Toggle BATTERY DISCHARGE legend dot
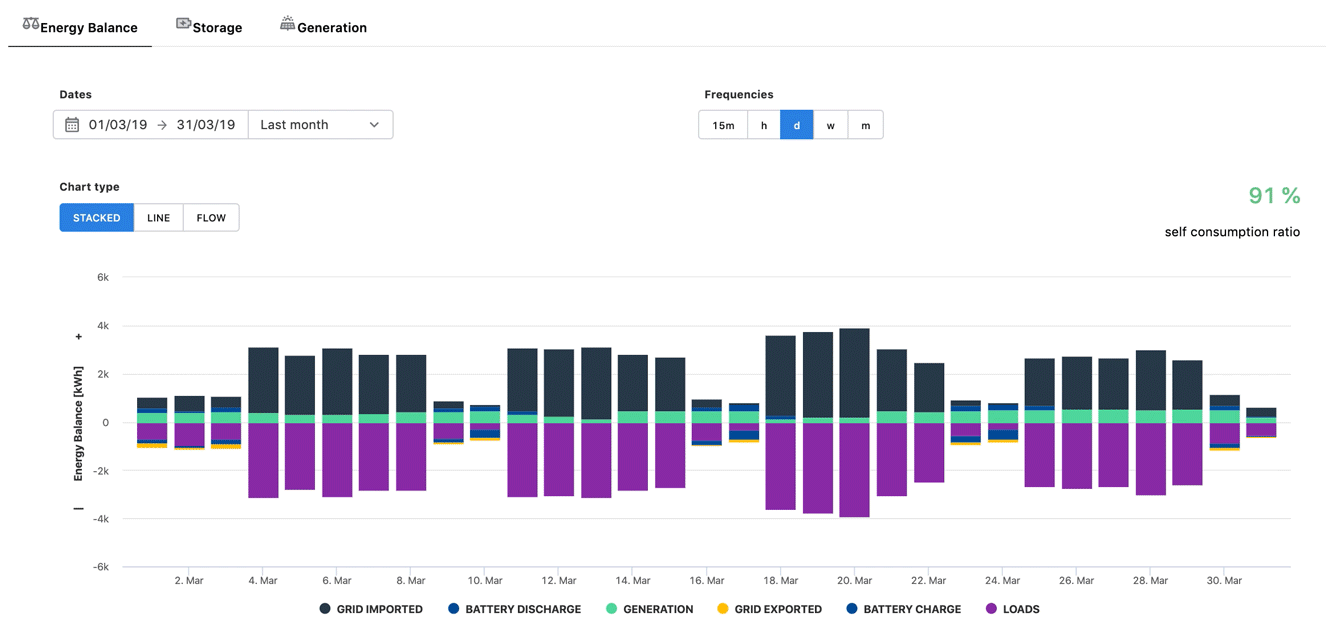Image resolution: width=1326 pixels, height=643 pixels. tap(453, 609)
